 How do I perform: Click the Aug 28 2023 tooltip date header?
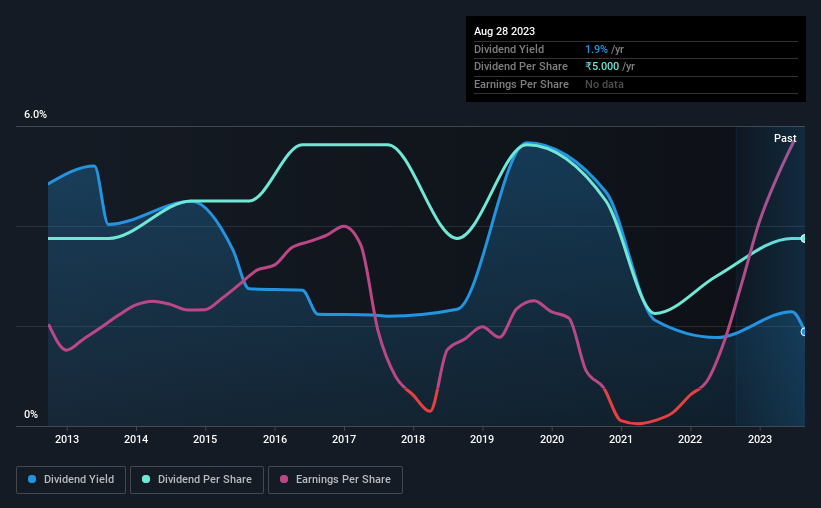(504, 31)
